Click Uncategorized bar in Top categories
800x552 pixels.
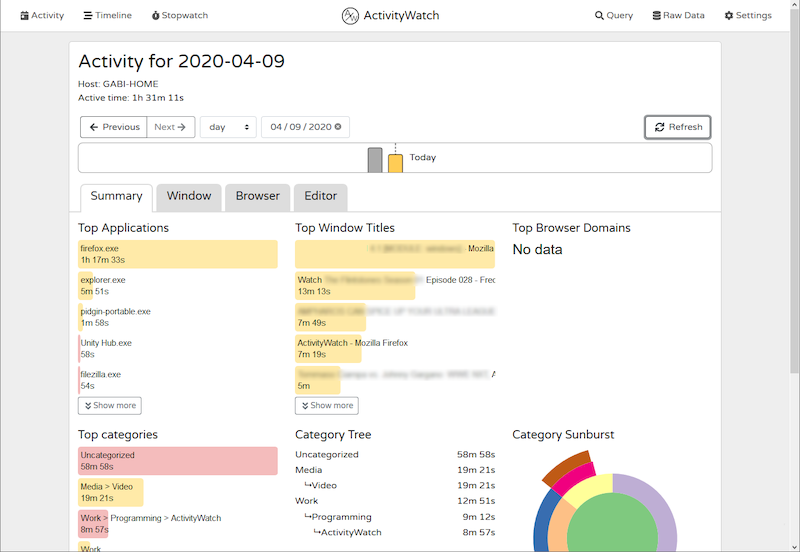[x=178, y=461]
